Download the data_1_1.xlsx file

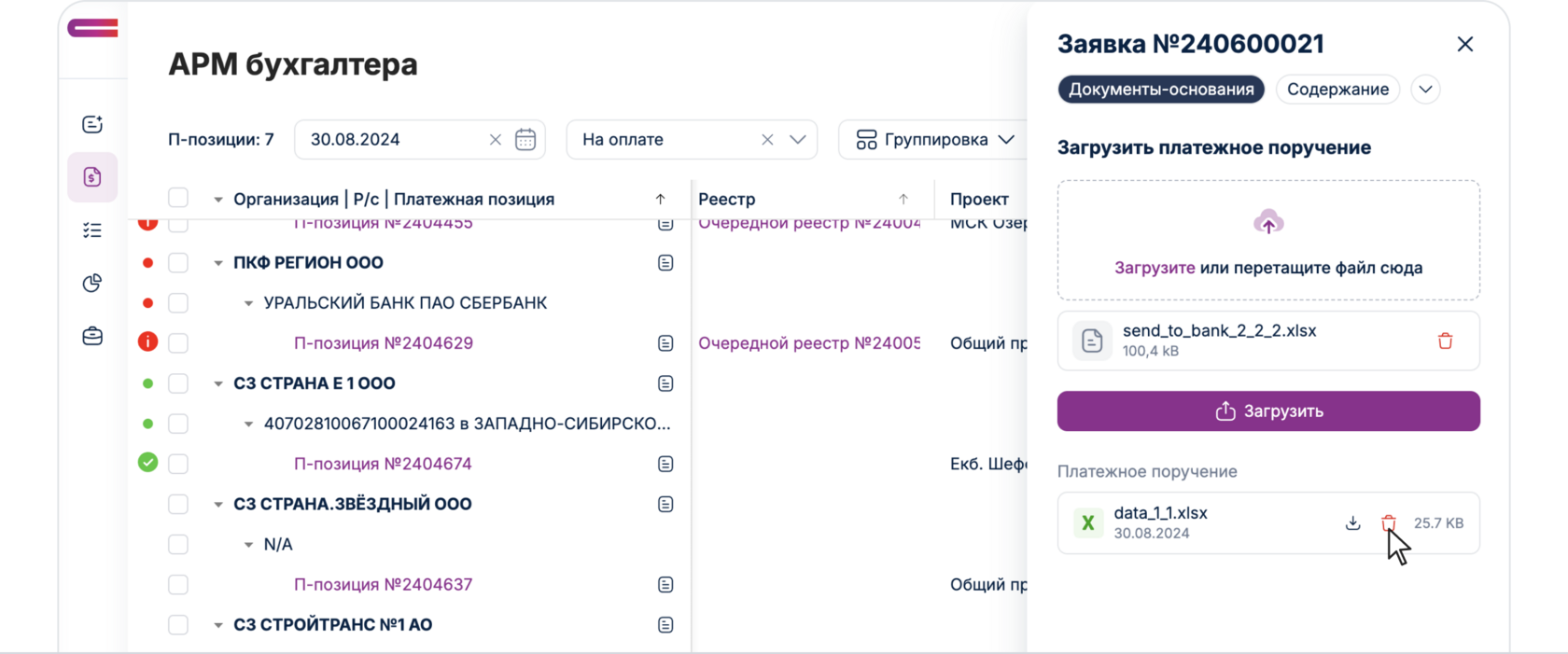[1352, 523]
